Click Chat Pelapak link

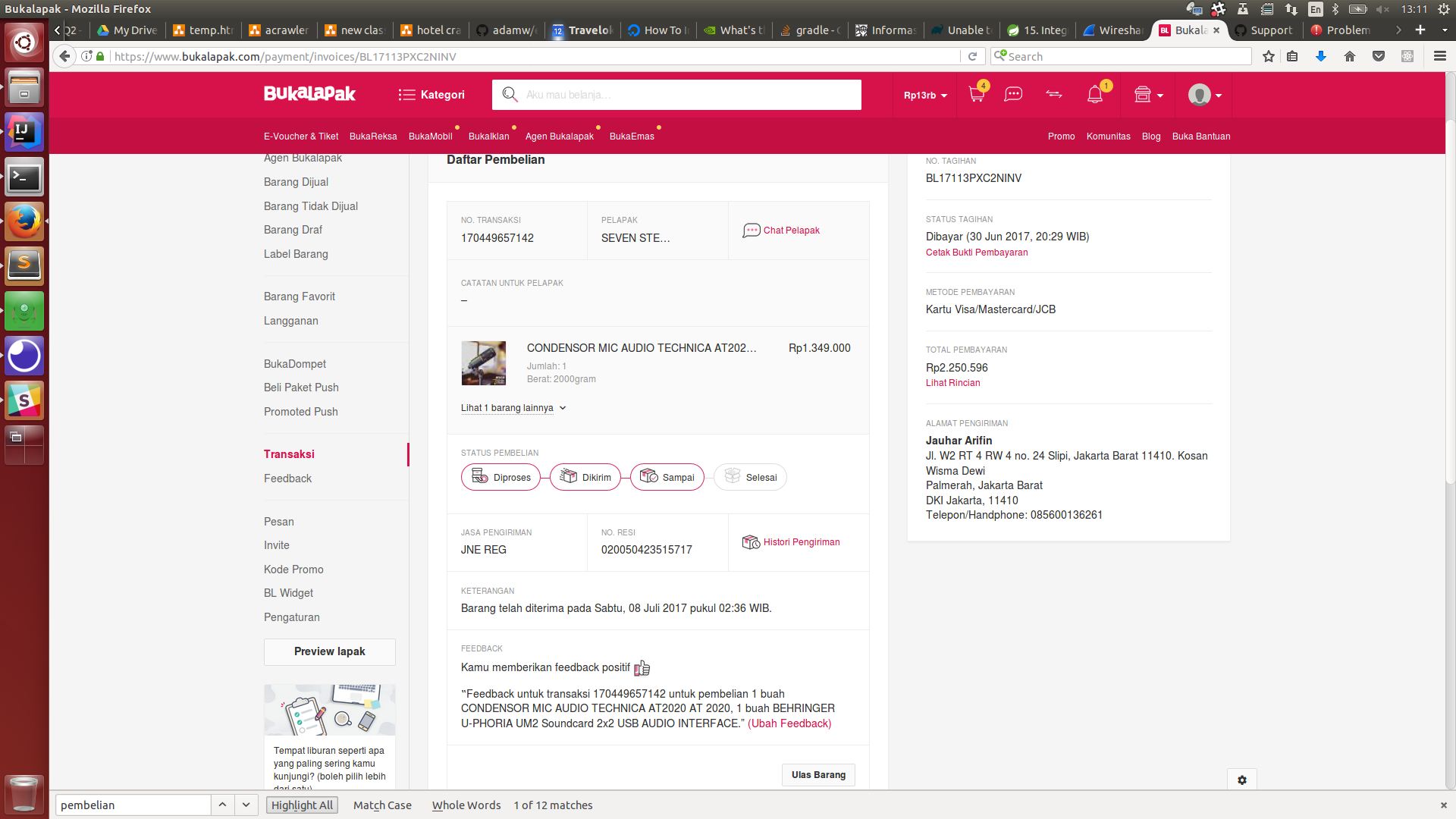(781, 231)
